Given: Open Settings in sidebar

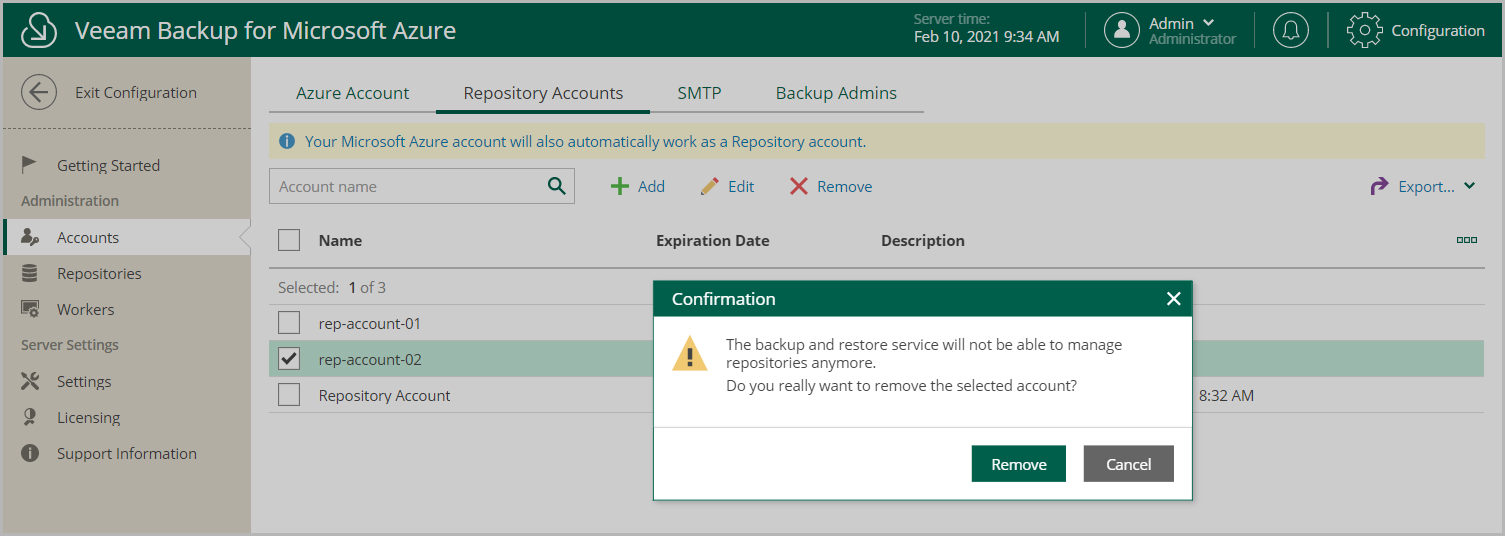Looking at the screenshot, I should click(x=84, y=381).
